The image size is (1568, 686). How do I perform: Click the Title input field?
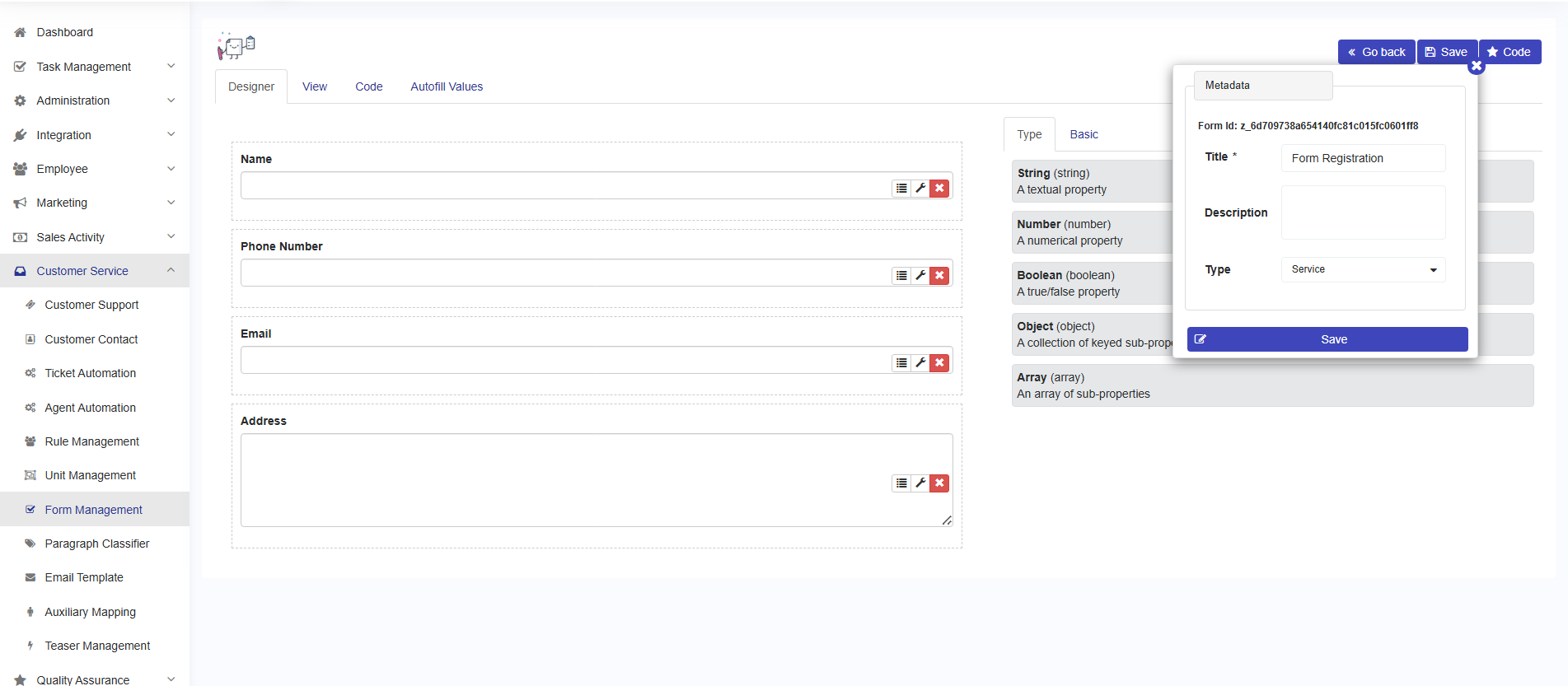(x=1363, y=158)
